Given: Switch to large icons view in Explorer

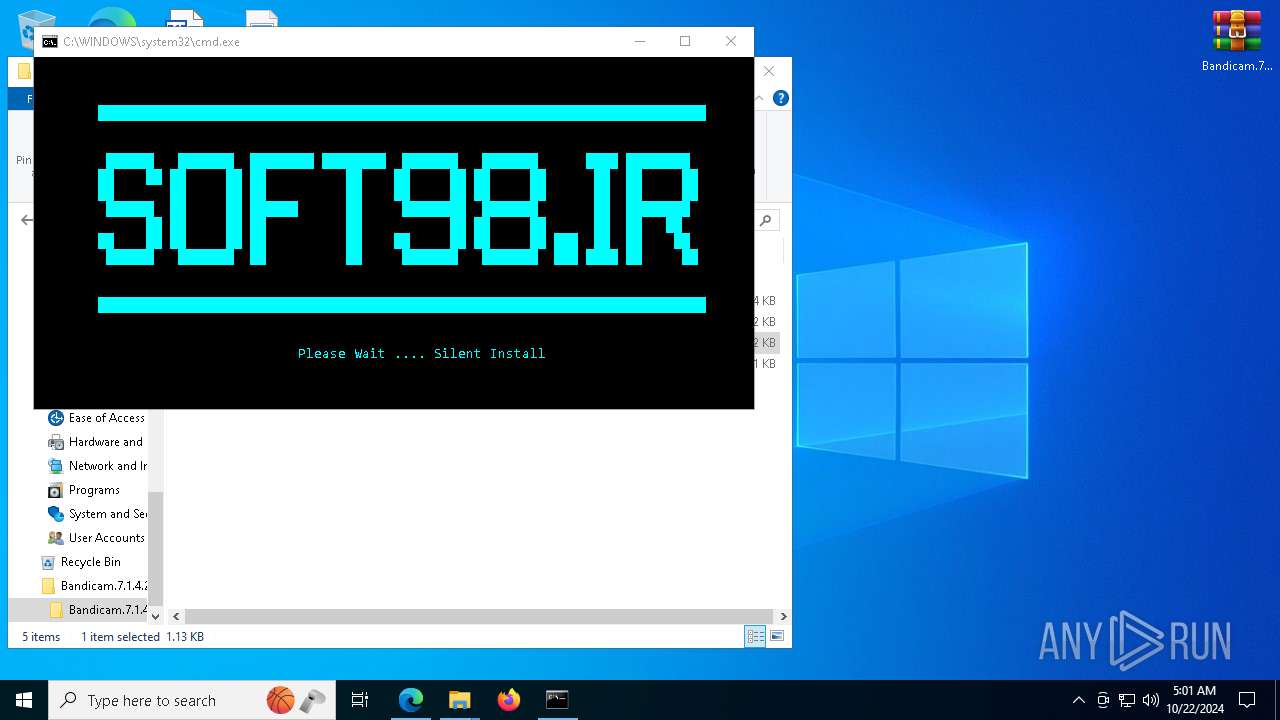Looking at the screenshot, I should click(777, 636).
